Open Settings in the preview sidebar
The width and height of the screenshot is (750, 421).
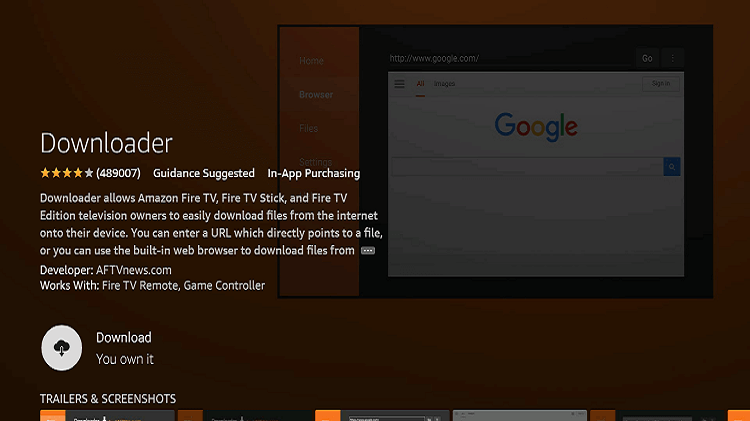pyautogui.click(x=315, y=162)
